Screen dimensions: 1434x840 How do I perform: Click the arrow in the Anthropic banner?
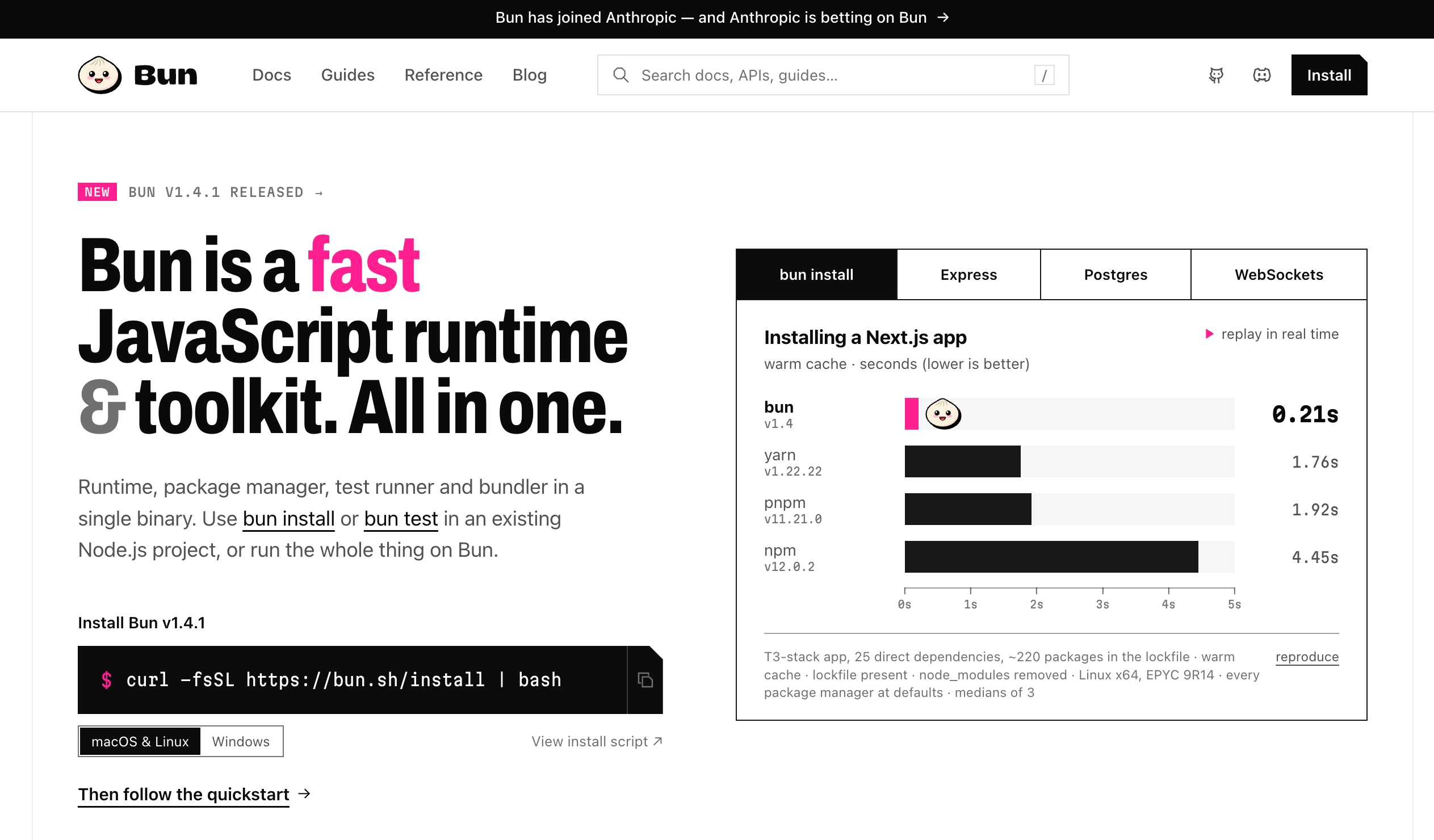coord(943,18)
